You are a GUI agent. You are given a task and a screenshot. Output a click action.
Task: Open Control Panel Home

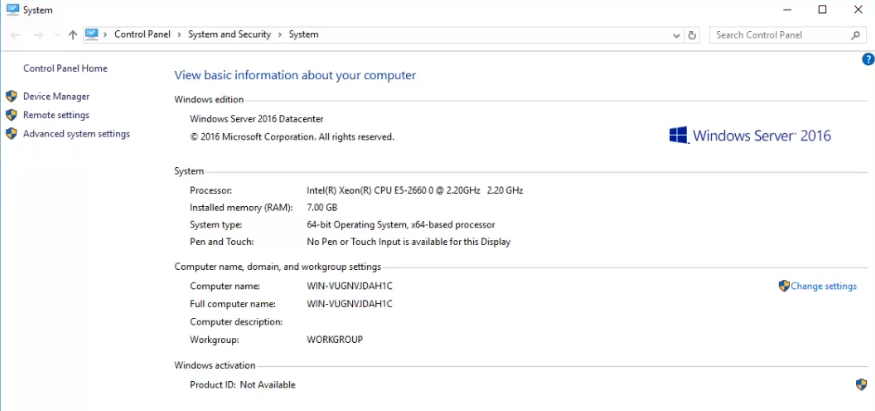(65, 69)
